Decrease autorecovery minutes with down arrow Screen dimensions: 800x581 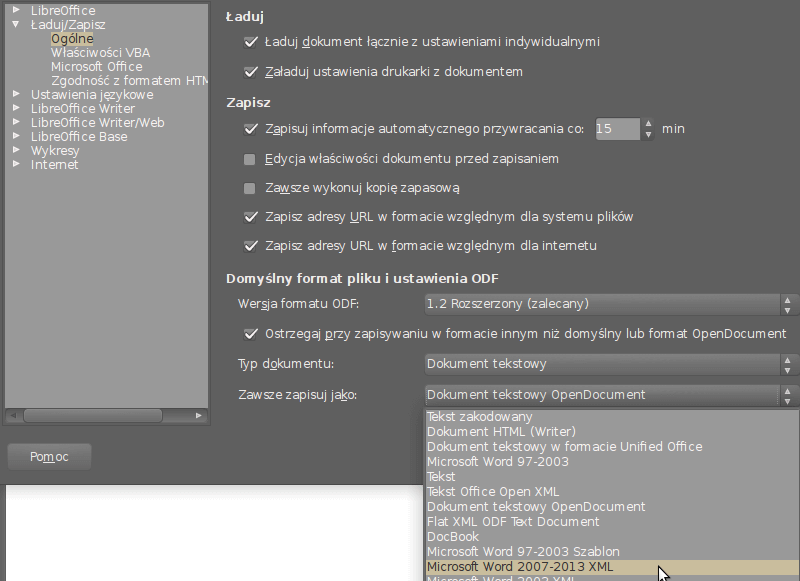click(648, 135)
